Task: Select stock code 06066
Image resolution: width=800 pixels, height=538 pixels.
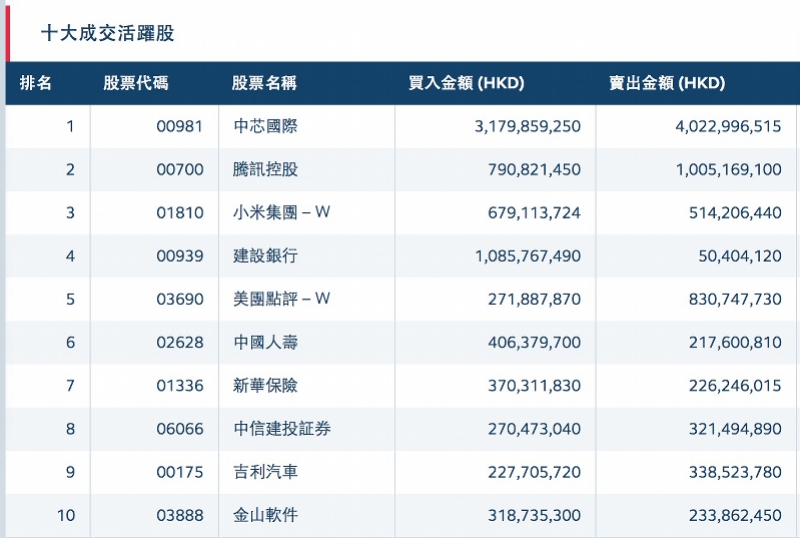Action: pyautogui.click(x=180, y=429)
